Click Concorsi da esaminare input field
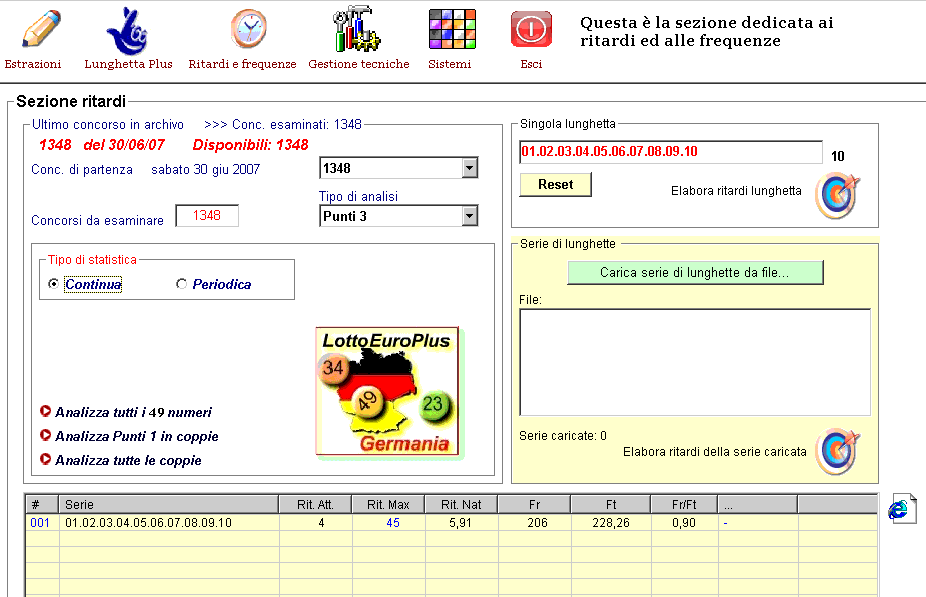The width and height of the screenshot is (926, 597). 207,216
